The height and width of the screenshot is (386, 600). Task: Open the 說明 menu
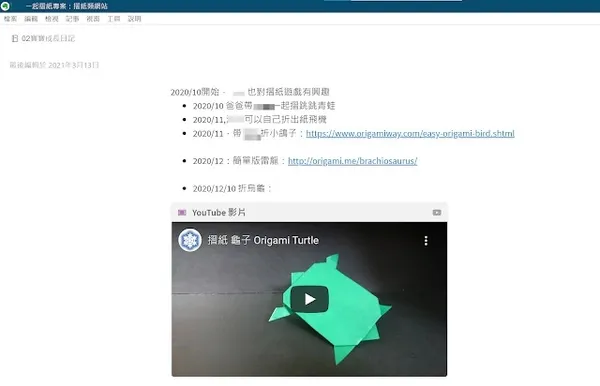[134, 19]
